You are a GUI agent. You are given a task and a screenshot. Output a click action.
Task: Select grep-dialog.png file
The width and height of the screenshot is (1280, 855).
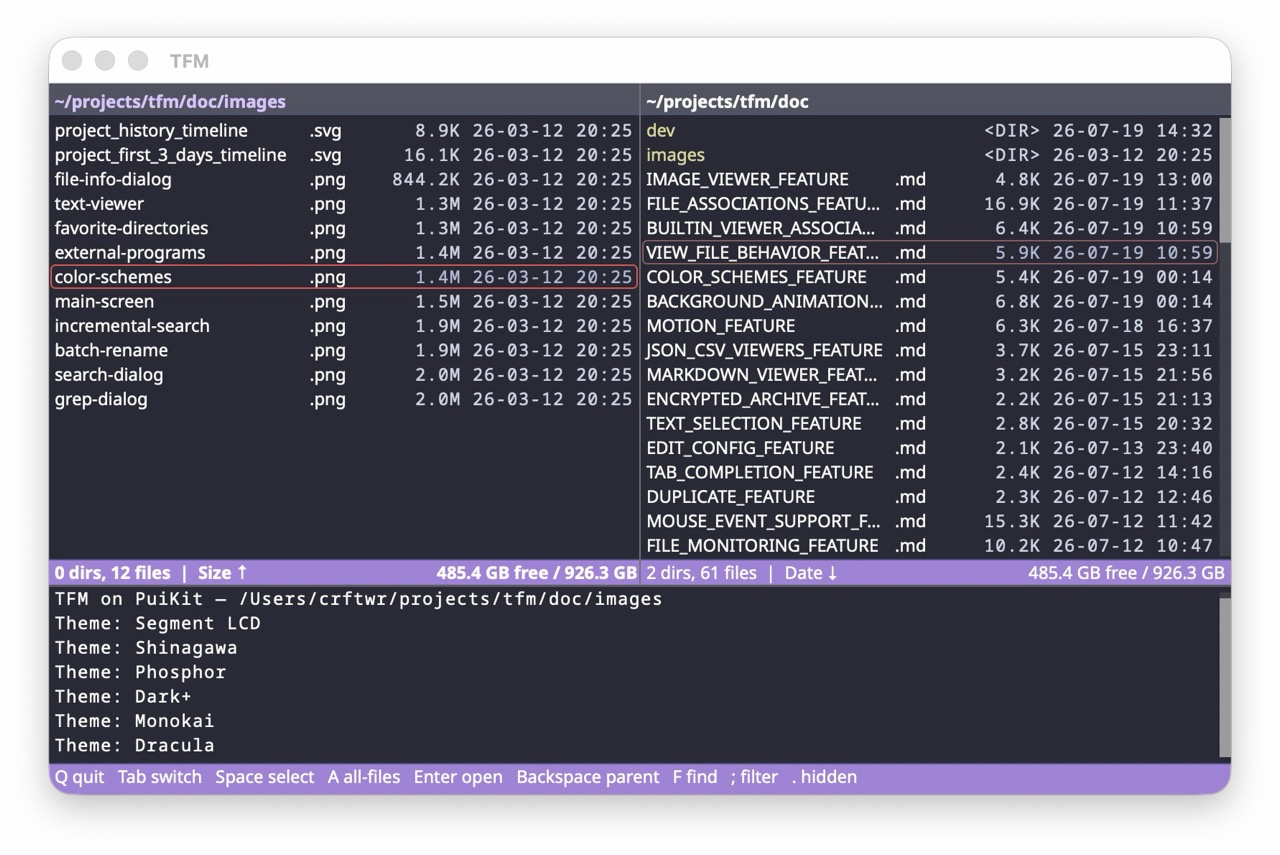click(344, 399)
